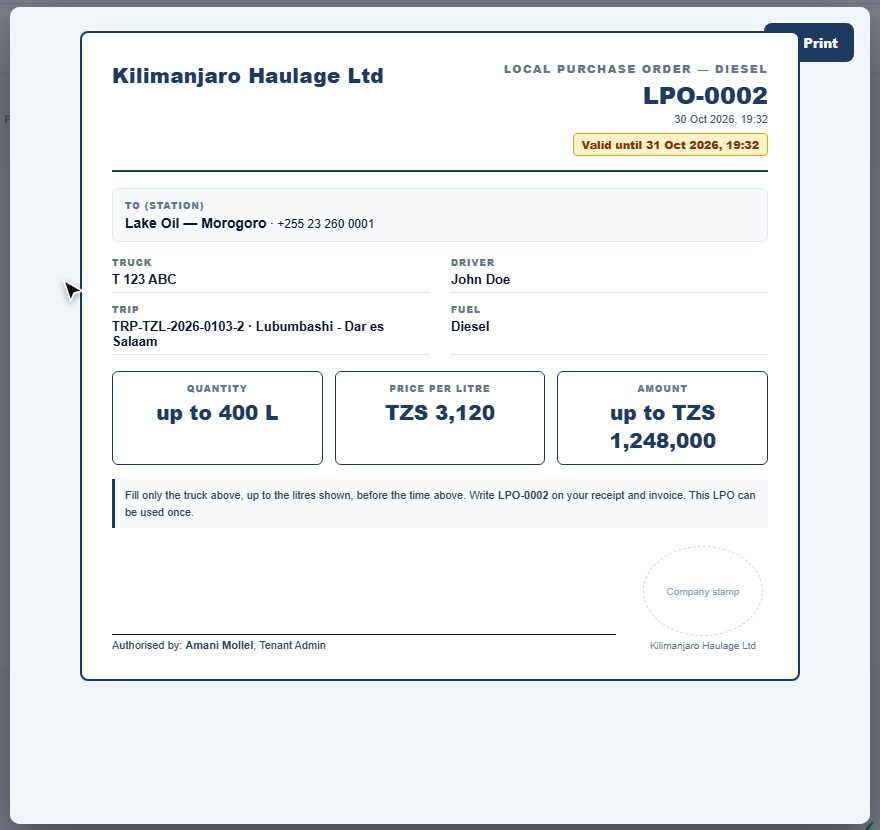Click the FUEL field label

pyautogui.click(x=466, y=310)
